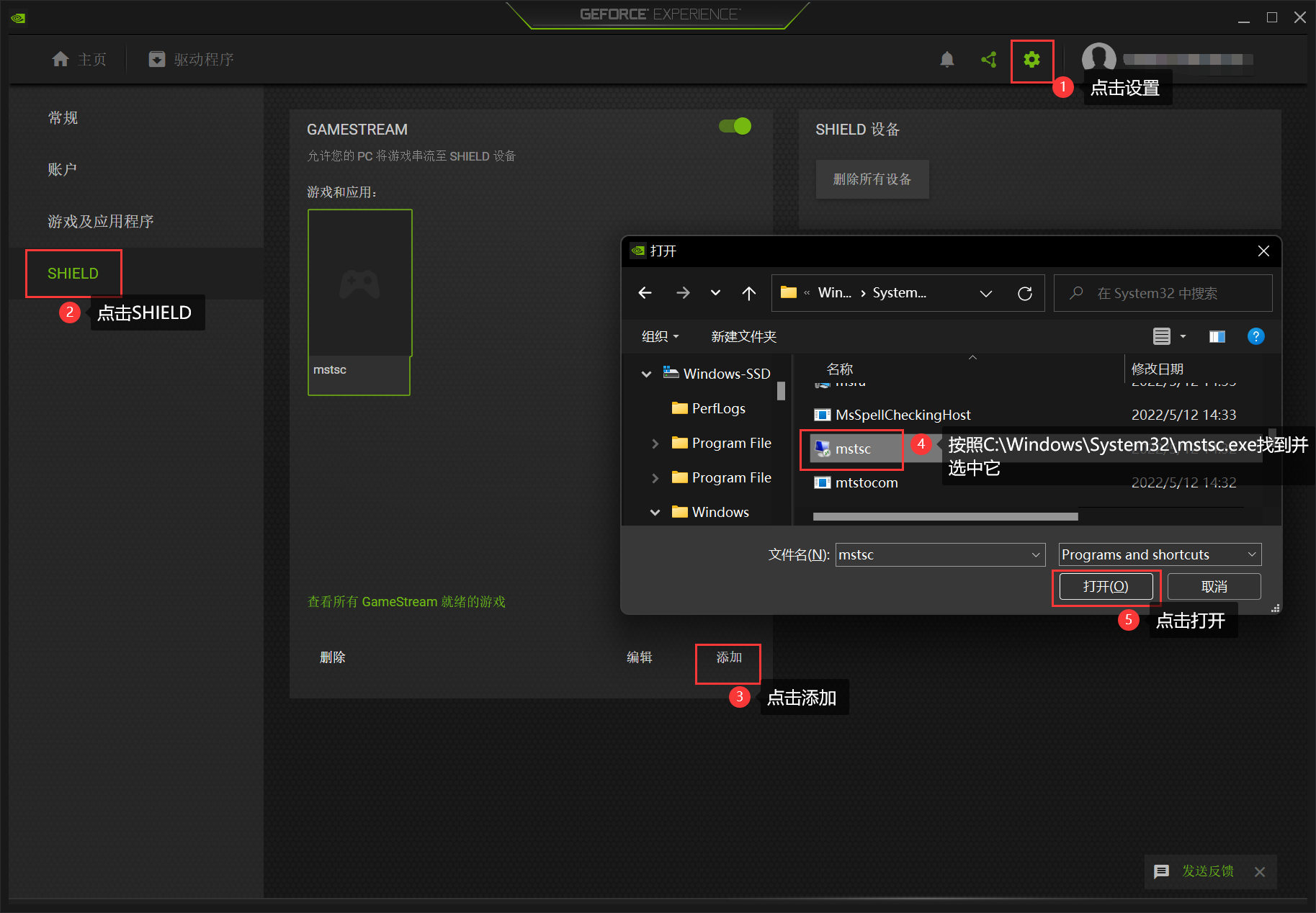Click System... segment in address path
This screenshot has width=1316, height=913.
tap(899, 293)
